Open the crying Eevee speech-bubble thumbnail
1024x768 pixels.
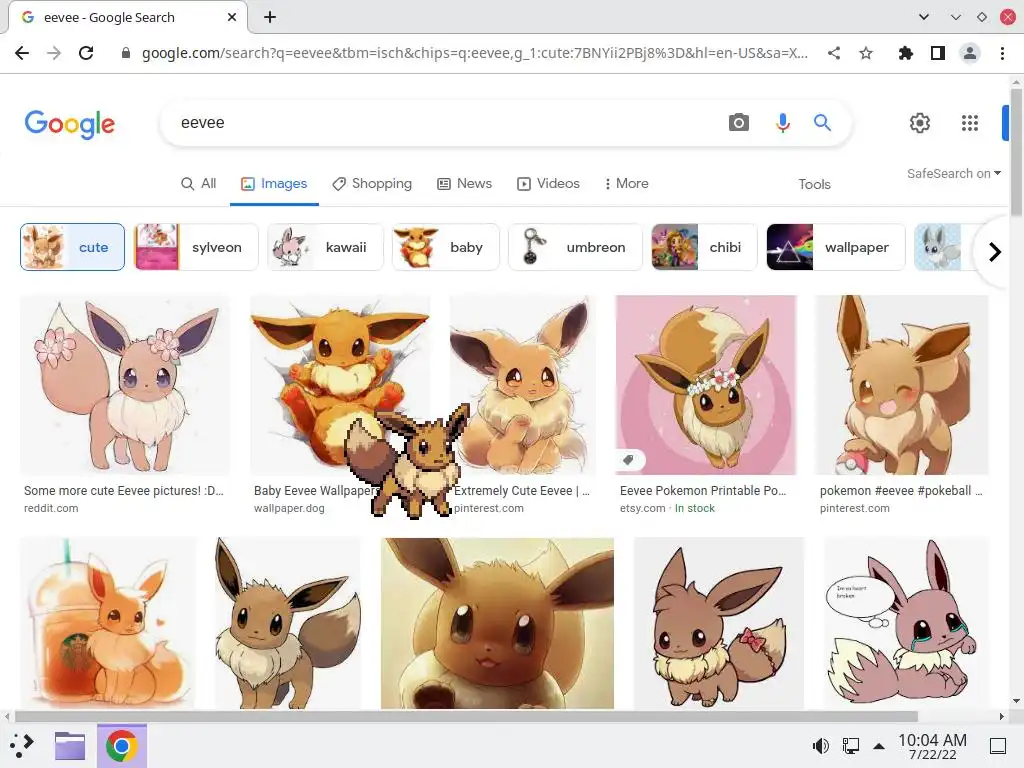(906, 623)
